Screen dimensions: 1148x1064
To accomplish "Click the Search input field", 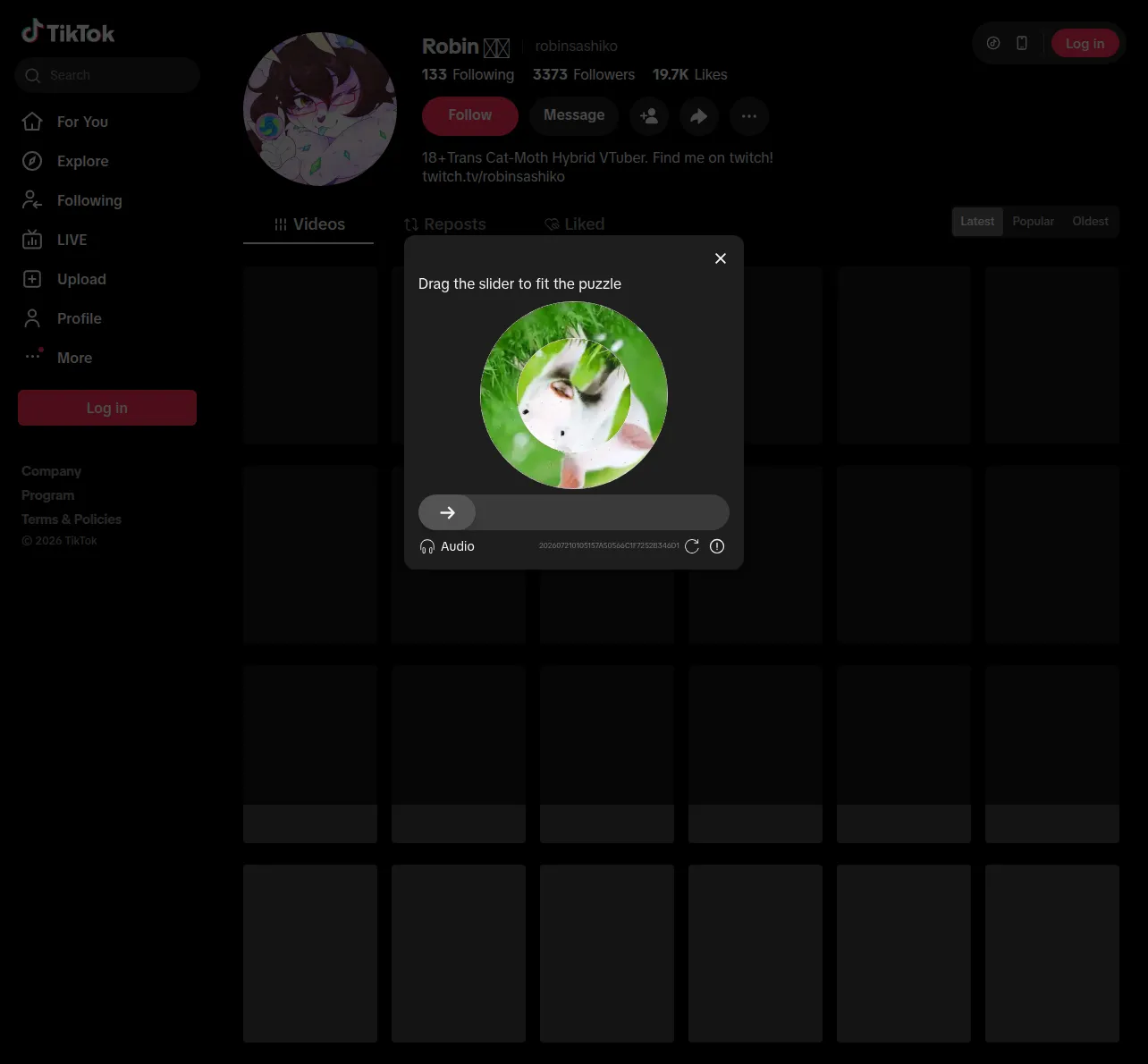I will [x=107, y=75].
